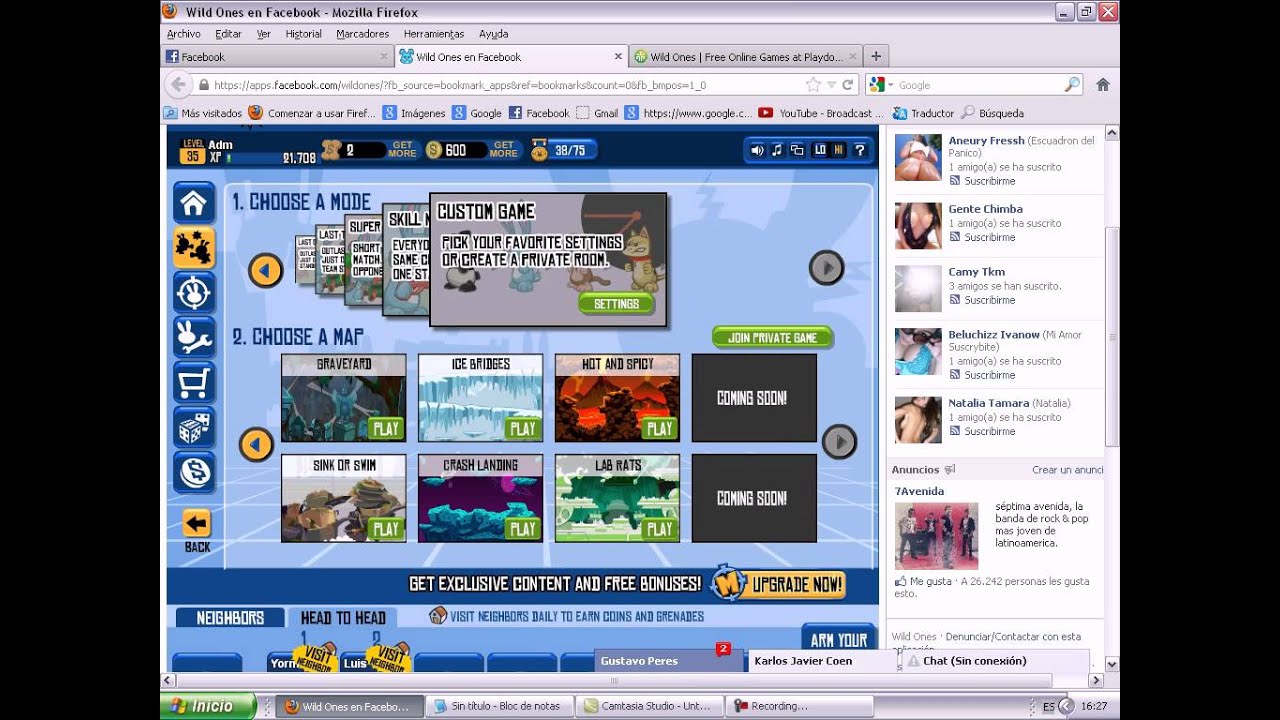
Task: Open Windows Inicio start button
Action: pos(207,706)
